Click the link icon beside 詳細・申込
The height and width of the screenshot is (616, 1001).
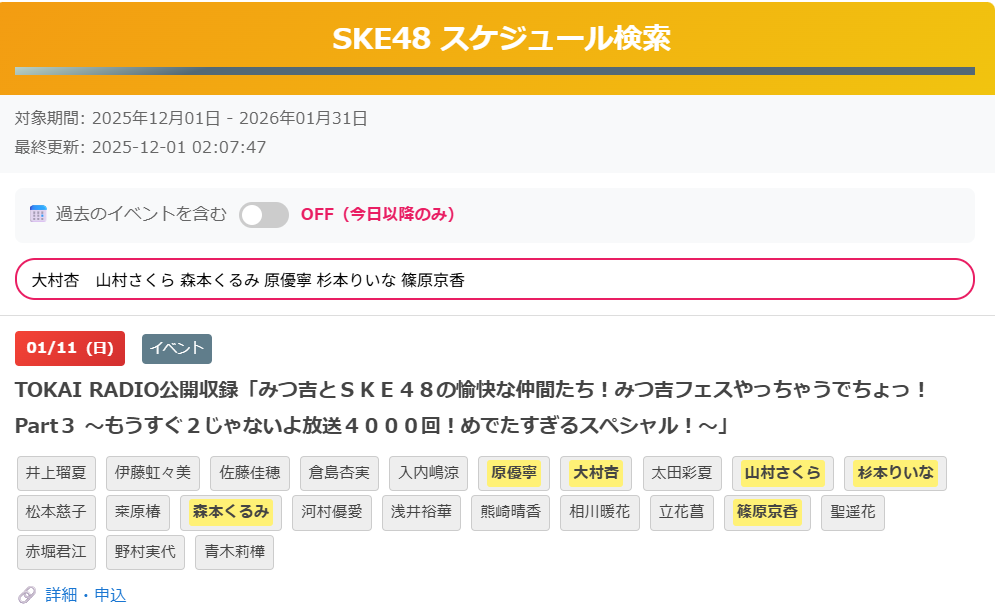27,595
